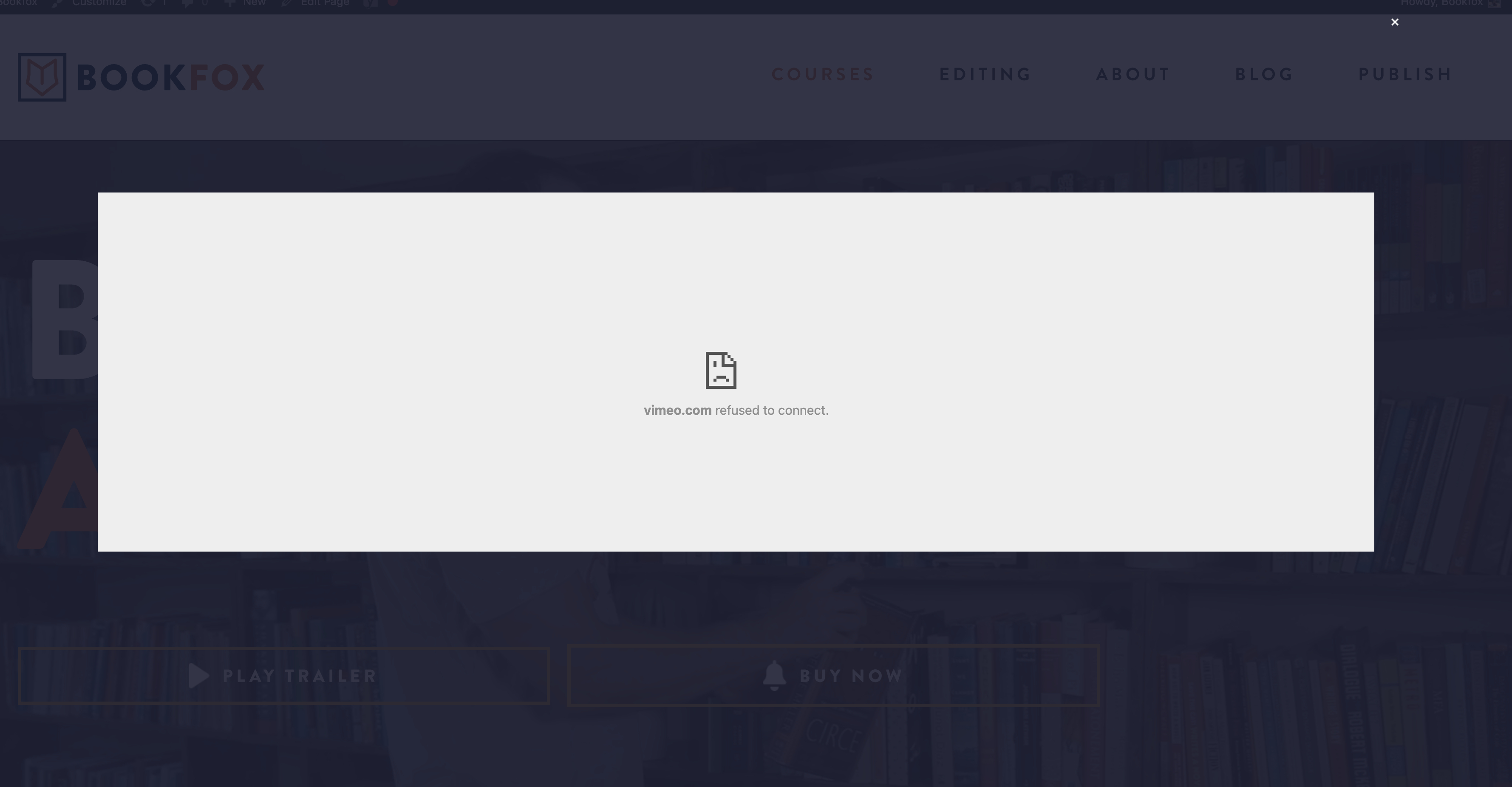Click the WordPress admin bar Bookfox icon

(x=18, y=3)
